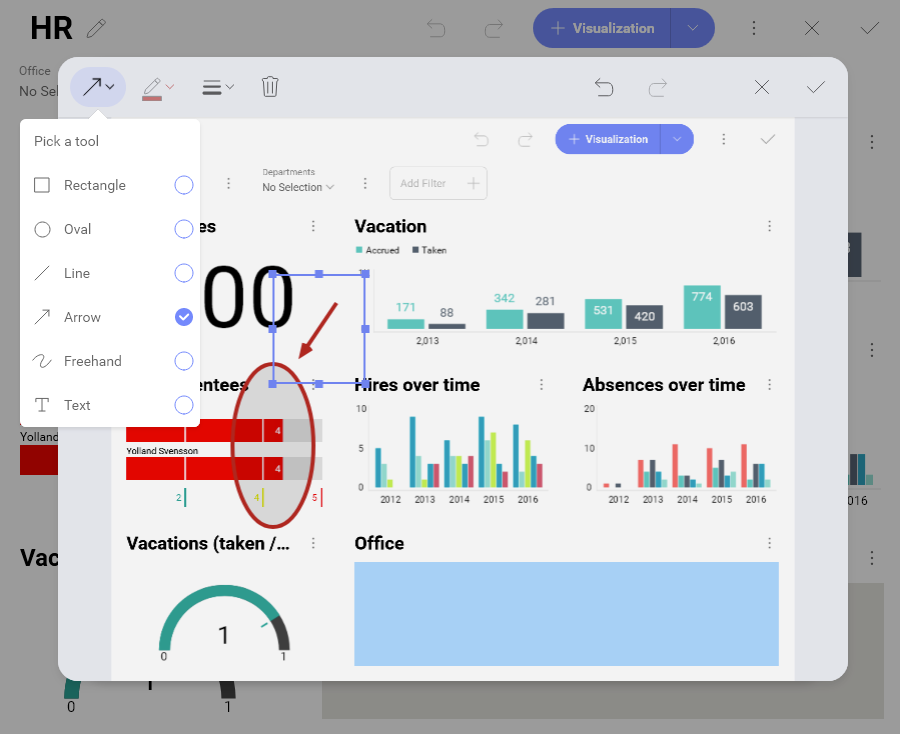Screen dimensions: 900x734
Task: Click the red arrow annotation
Action: click(x=317, y=331)
